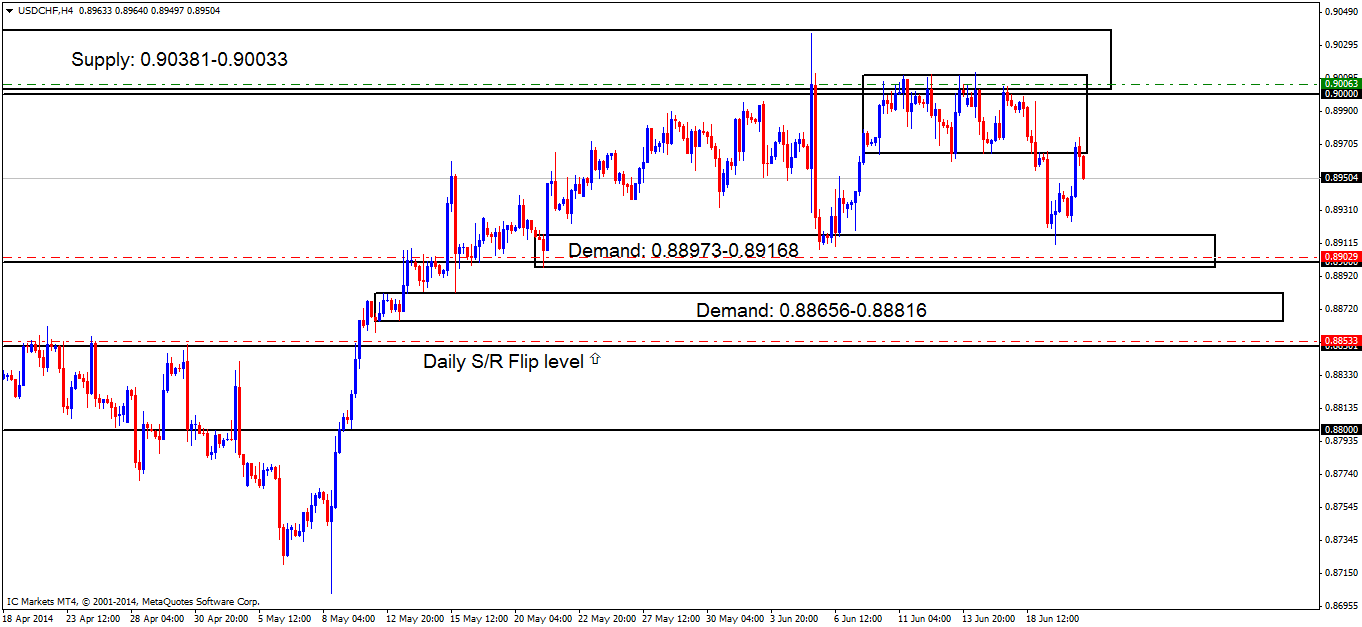Click the 0.89705 price scale value
The width and height of the screenshot is (1362, 627).
click(x=1341, y=144)
